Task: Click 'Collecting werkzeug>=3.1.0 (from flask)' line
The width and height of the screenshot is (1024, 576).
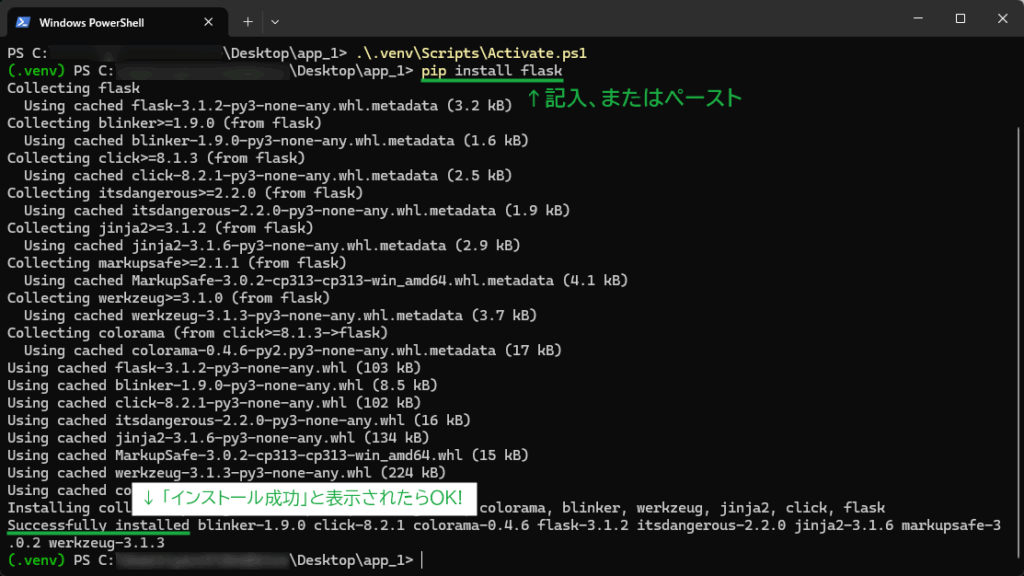Action: 168,298
